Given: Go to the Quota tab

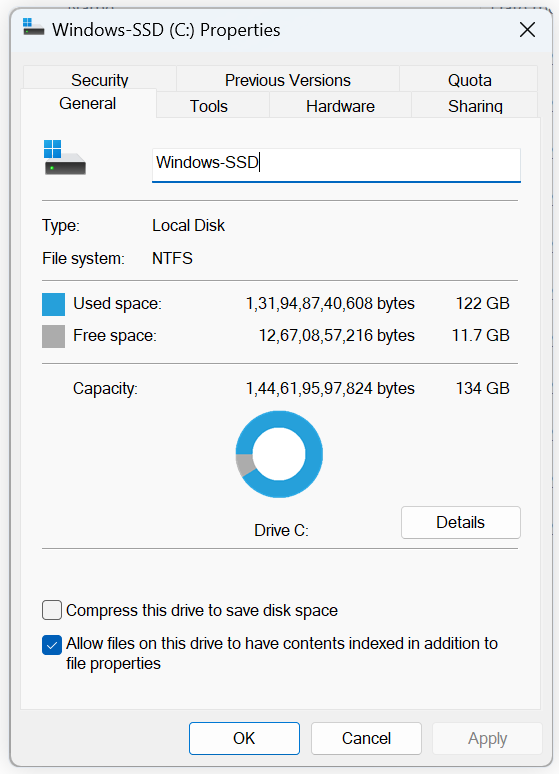Looking at the screenshot, I should coord(469,79).
